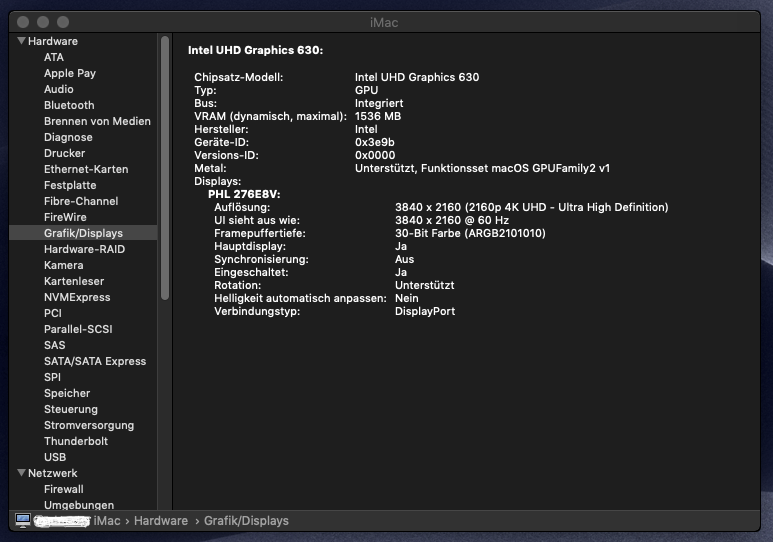
Task: Click the Intel UHD Graphics 630 heading
Action: [x=255, y=50]
